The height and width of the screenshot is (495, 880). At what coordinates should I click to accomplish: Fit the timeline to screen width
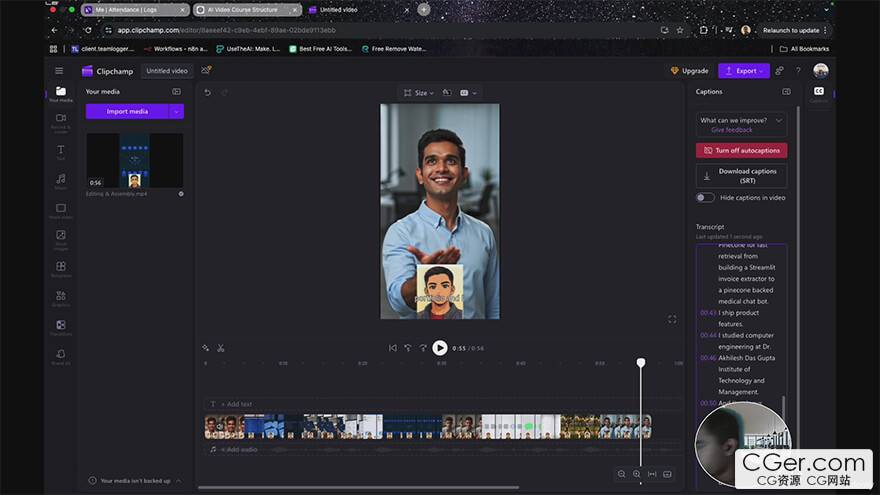652,474
